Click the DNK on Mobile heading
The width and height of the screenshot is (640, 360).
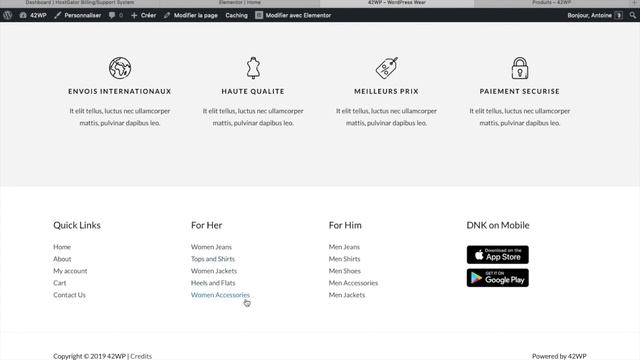[x=498, y=225]
